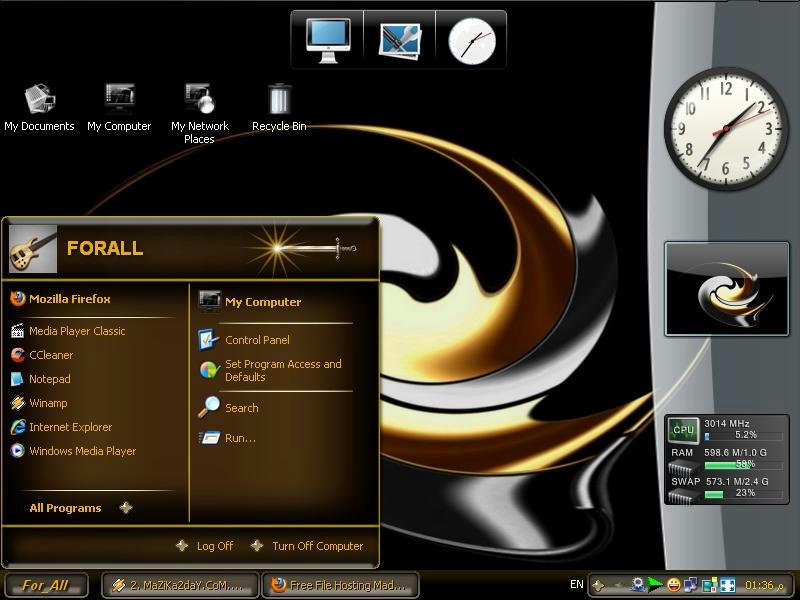Click the Turn Off Computer icon
The height and width of the screenshot is (600, 800).
coord(257,546)
